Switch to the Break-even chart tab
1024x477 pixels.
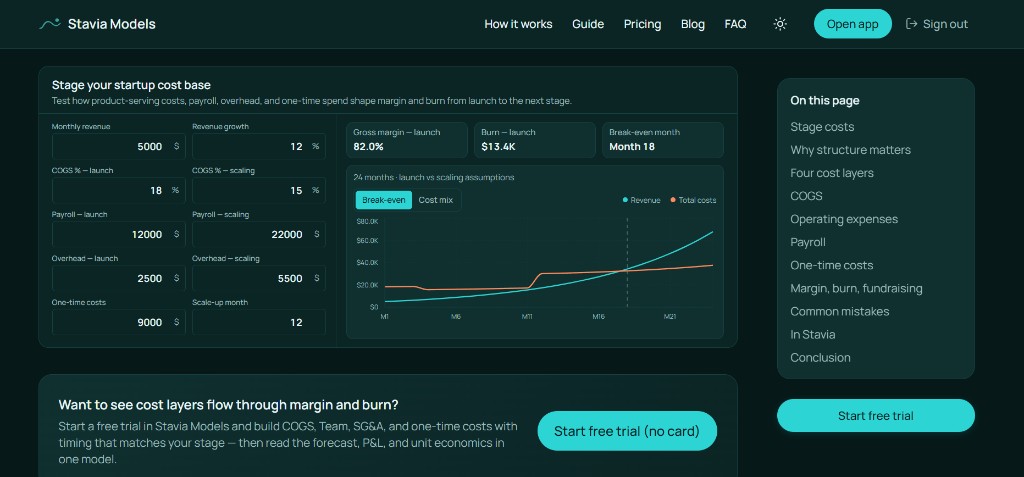coord(383,200)
